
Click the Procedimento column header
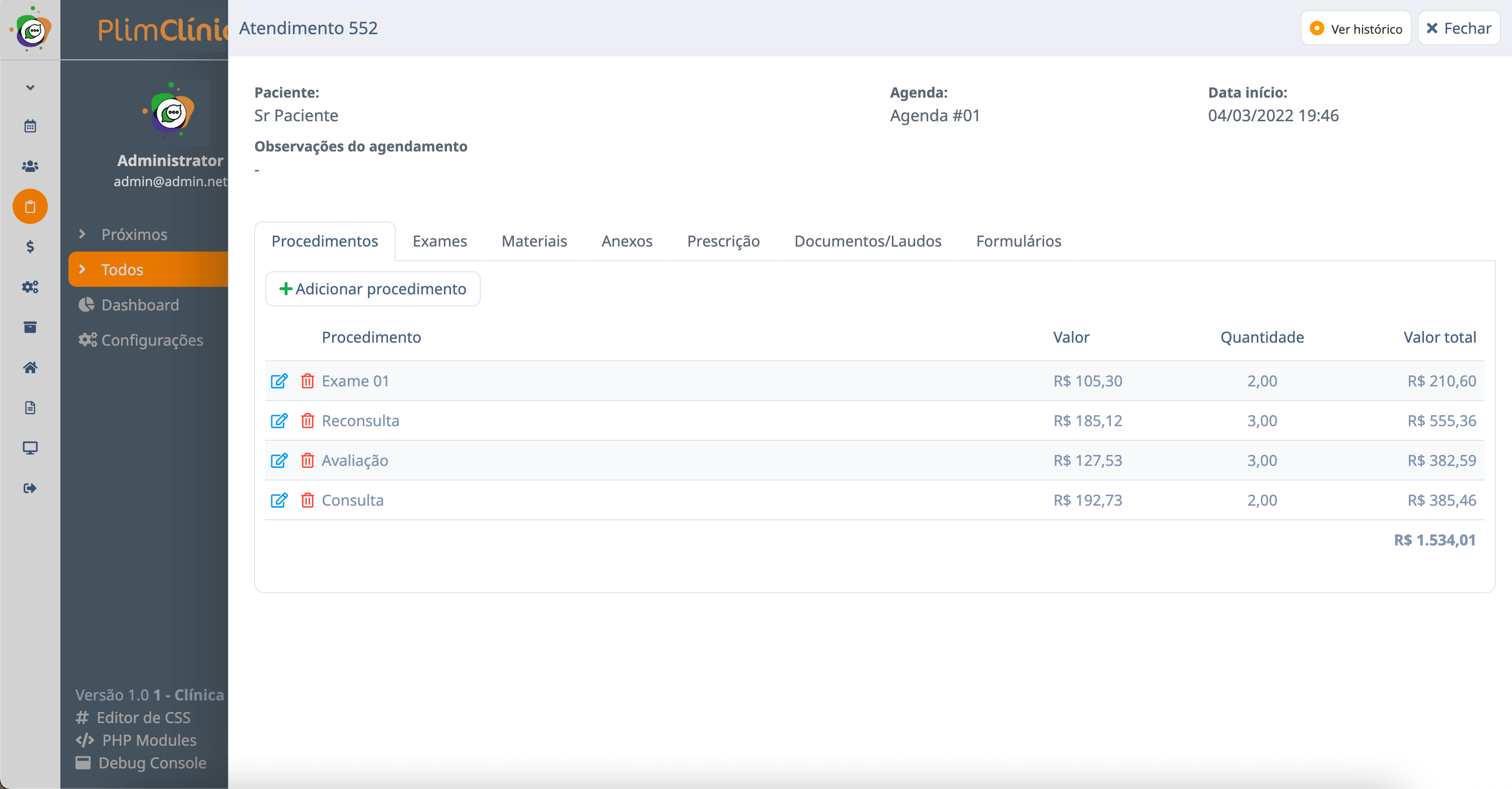click(x=371, y=337)
